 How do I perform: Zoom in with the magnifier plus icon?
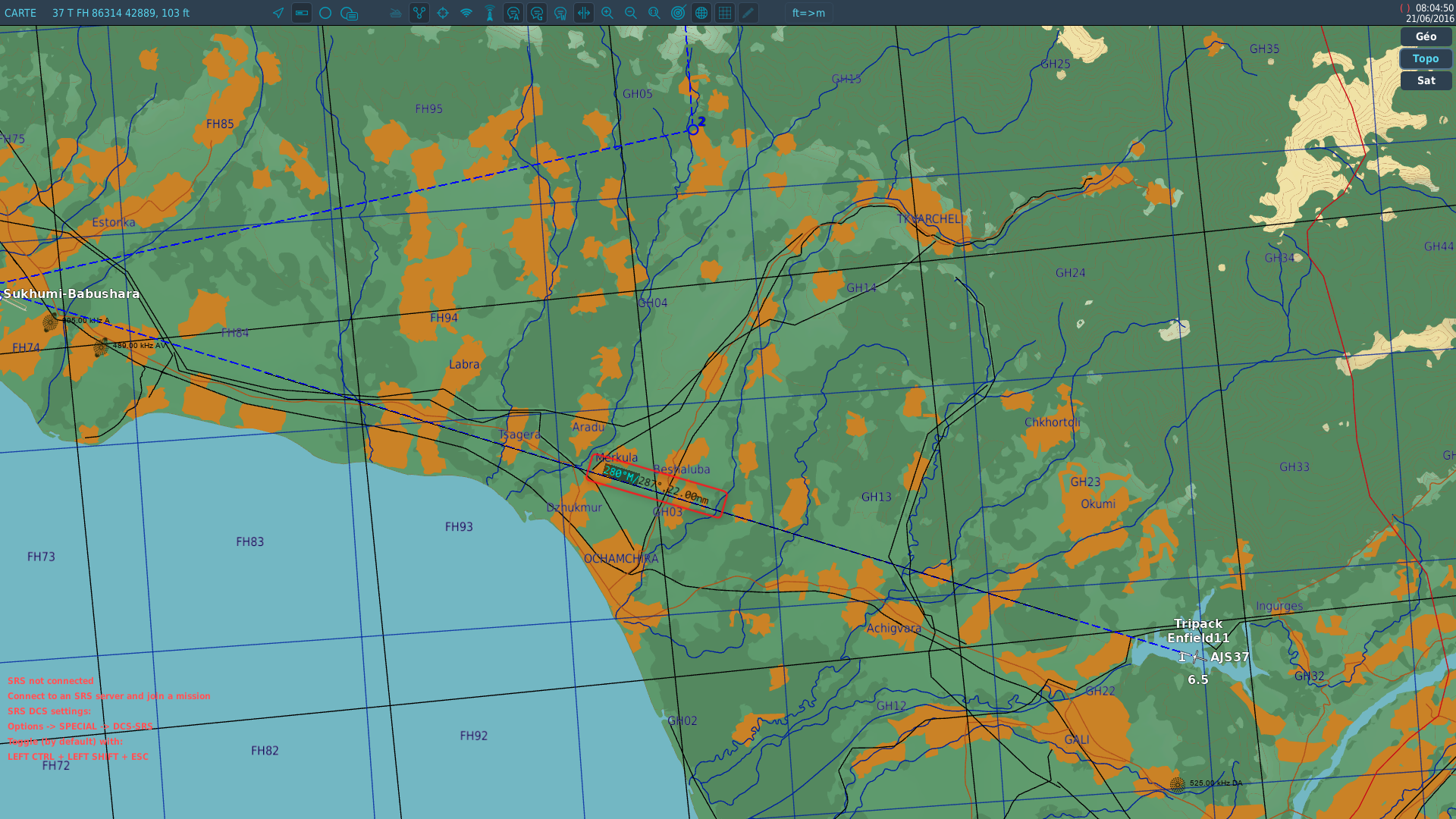[x=607, y=13]
